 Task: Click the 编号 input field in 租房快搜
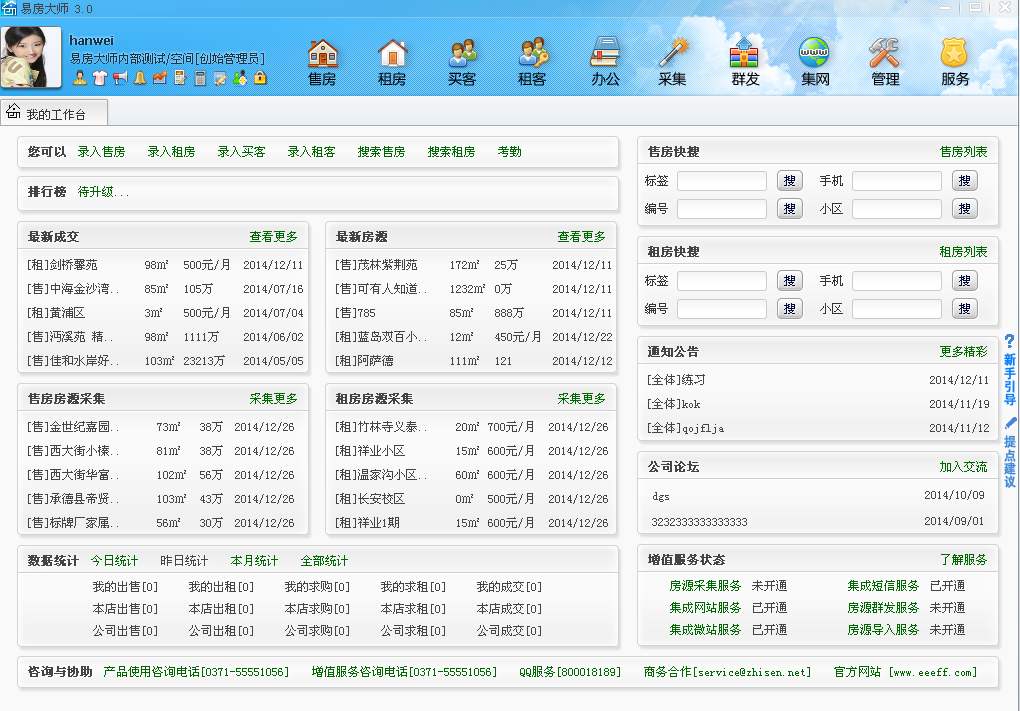pos(722,309)
